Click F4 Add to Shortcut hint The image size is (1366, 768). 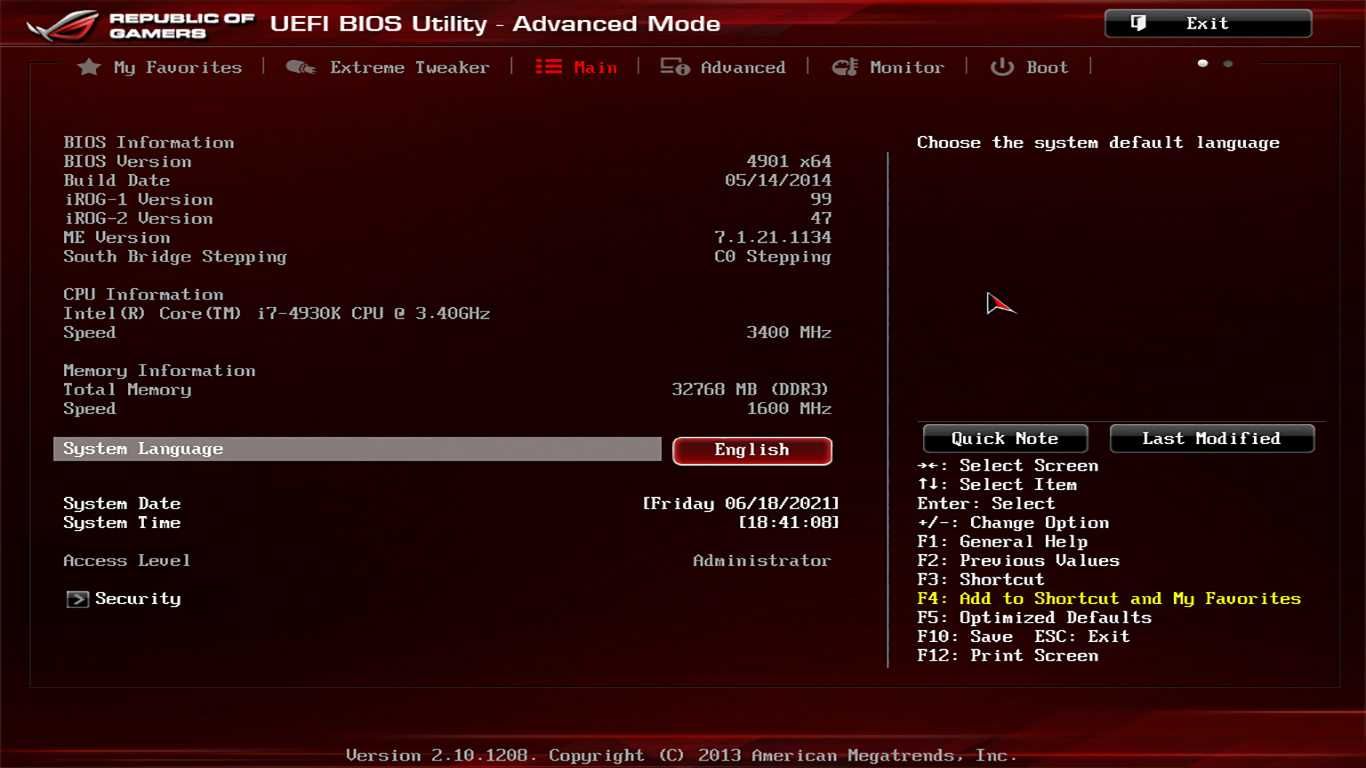(x=1109, y=599)
